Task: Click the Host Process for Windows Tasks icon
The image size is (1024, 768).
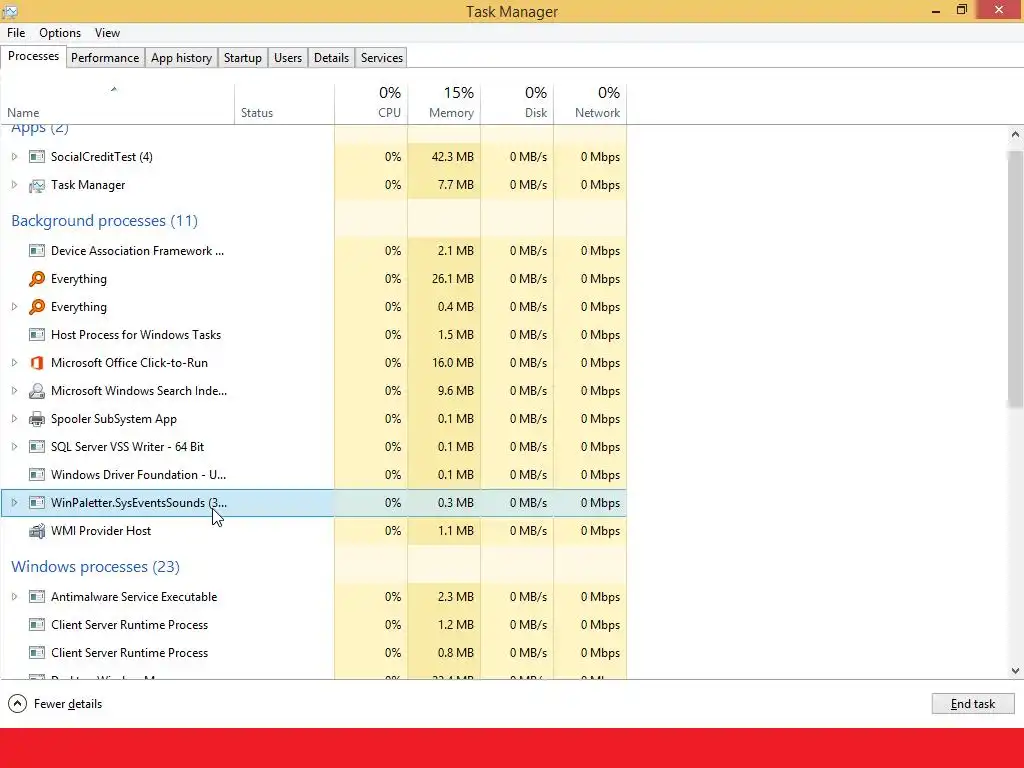Action: pyautogui.click(x=37, y=335)
